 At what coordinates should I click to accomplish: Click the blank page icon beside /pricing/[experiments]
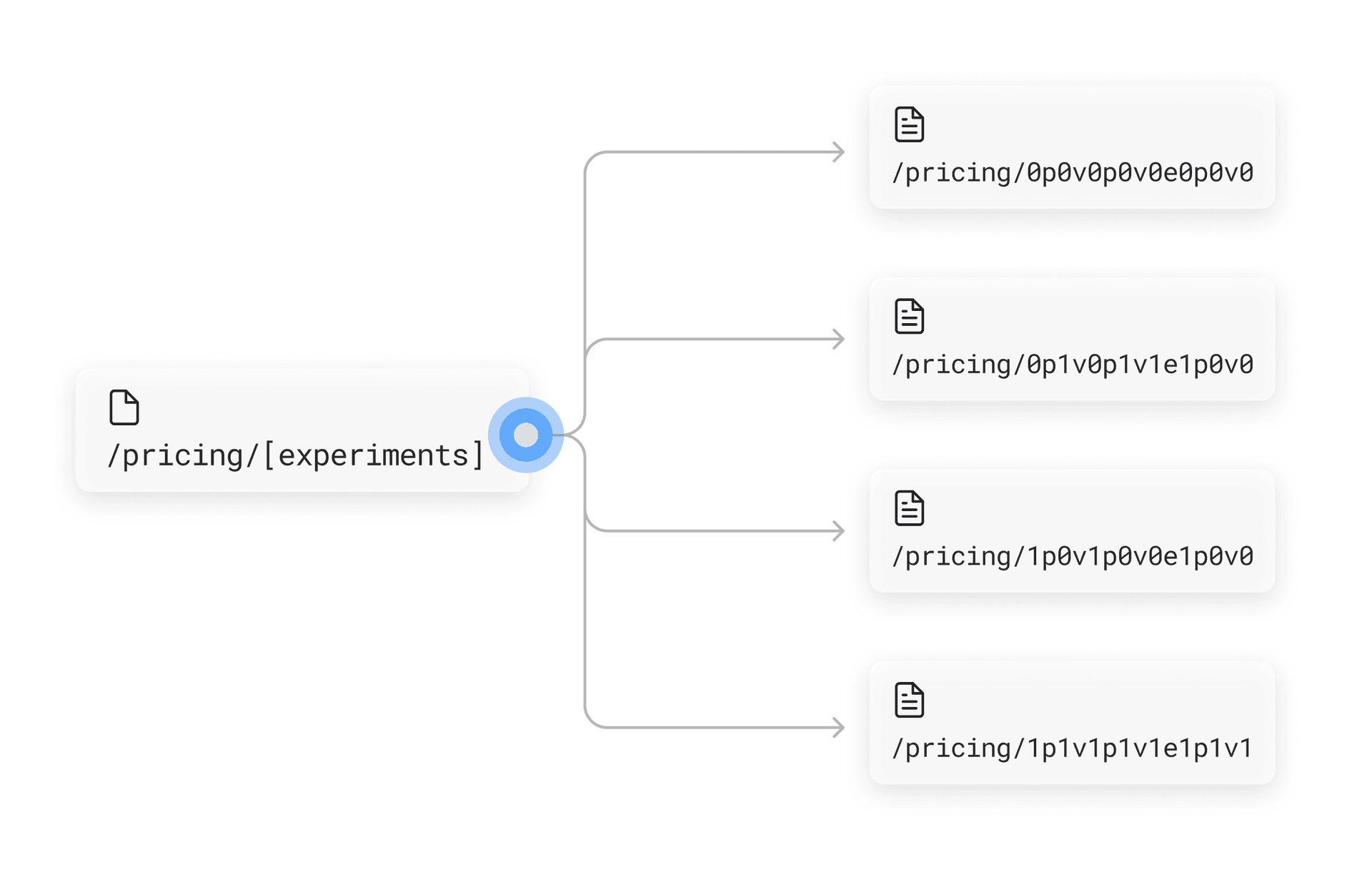click(x=124, y=407)
